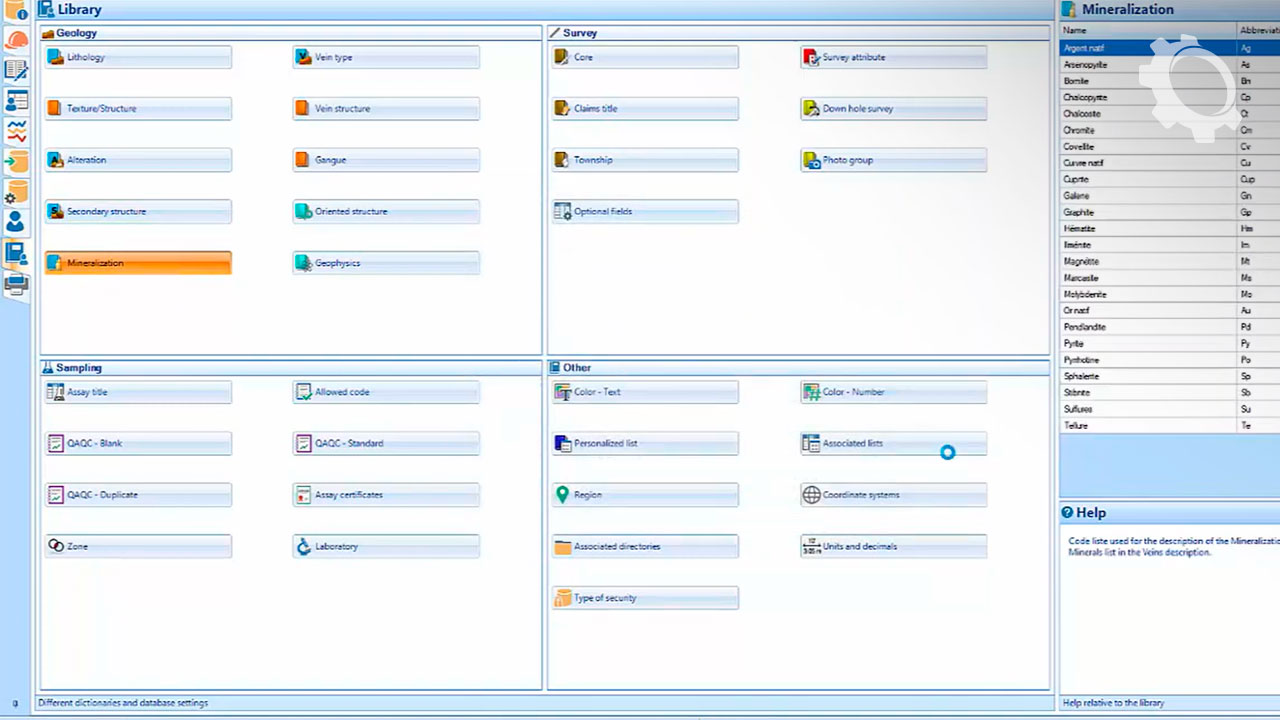
Task: Click the database info icon at sidebar top
Action: (16, 11)
